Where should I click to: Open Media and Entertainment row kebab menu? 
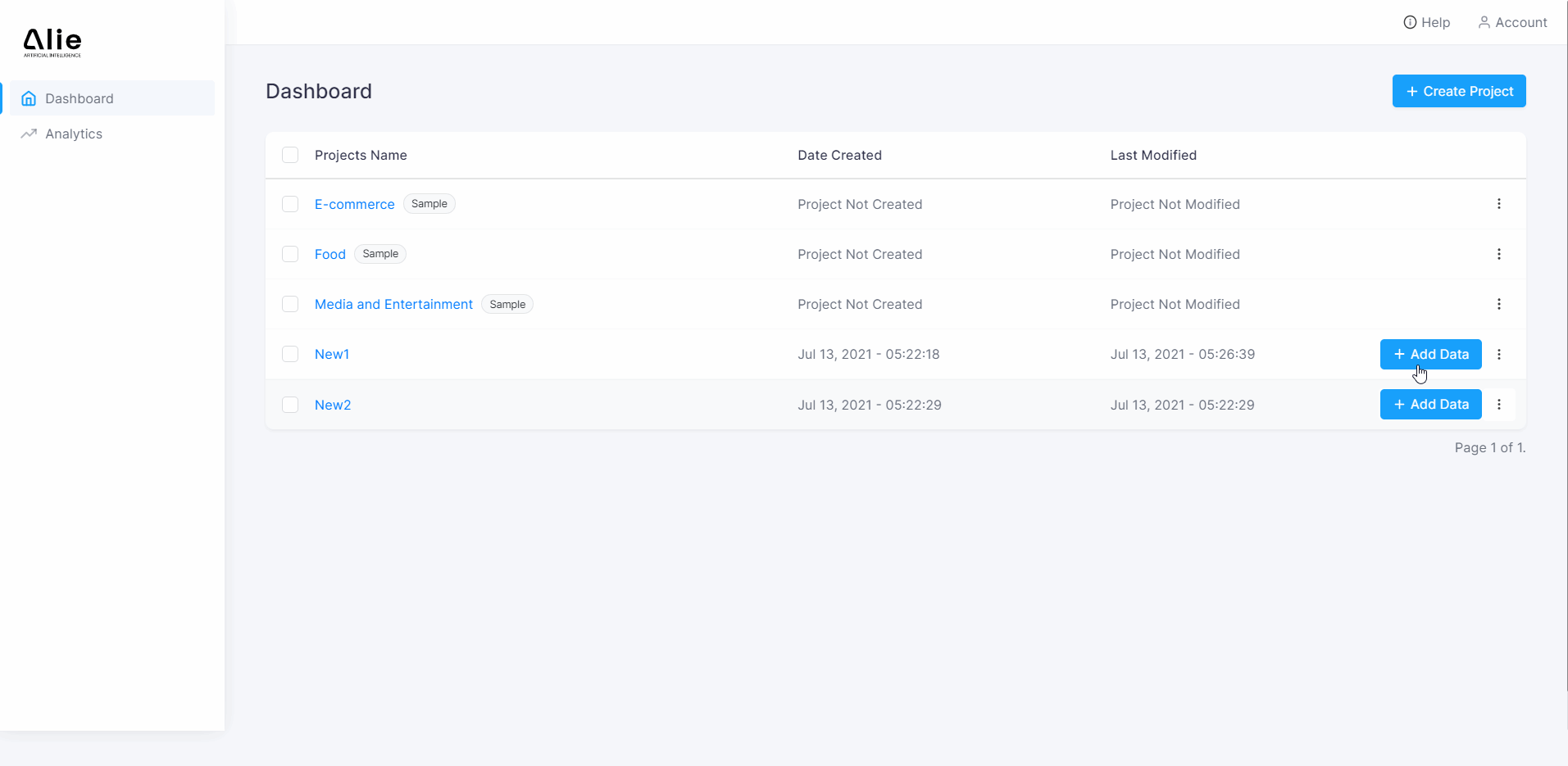1498,304
